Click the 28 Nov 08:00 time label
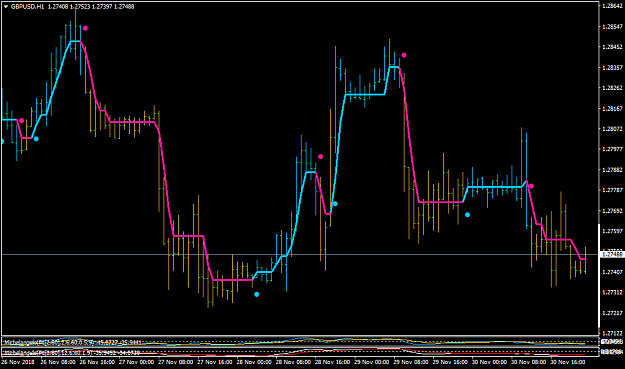 pyautogui.click(x=293, y=362)
